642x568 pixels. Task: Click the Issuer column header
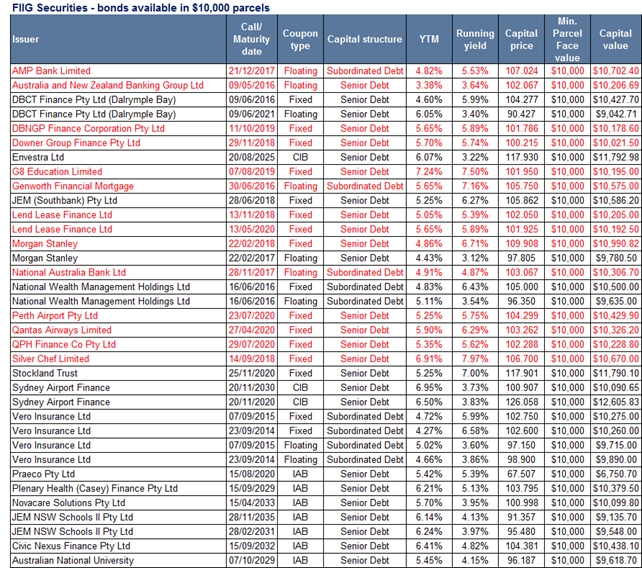pyautogui.click(x=118, y=39)
